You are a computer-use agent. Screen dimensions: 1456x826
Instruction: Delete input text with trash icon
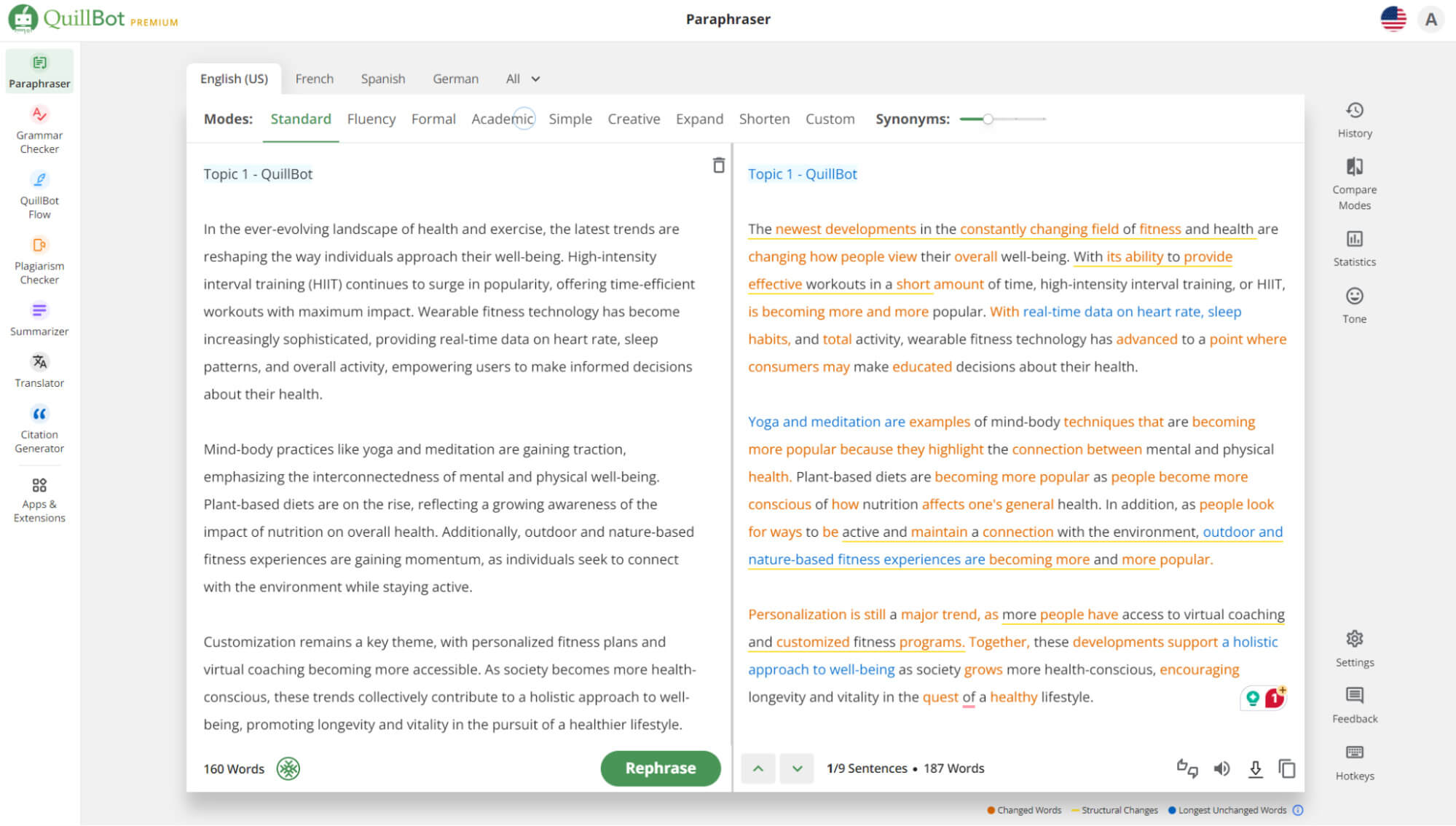click(x=718, y=165)
